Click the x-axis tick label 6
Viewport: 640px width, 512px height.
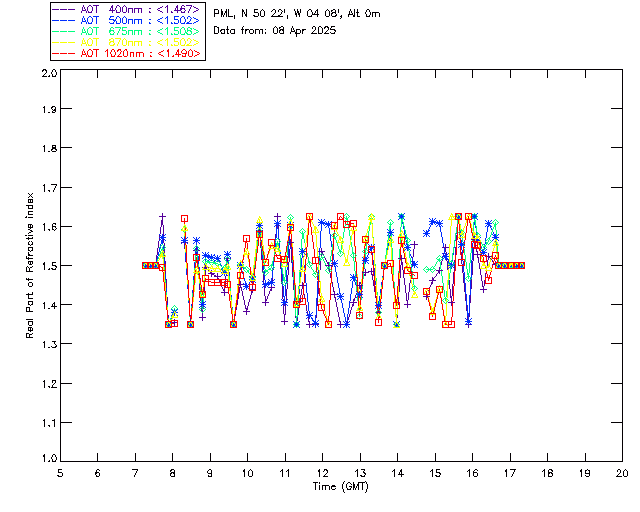[98, 473]
